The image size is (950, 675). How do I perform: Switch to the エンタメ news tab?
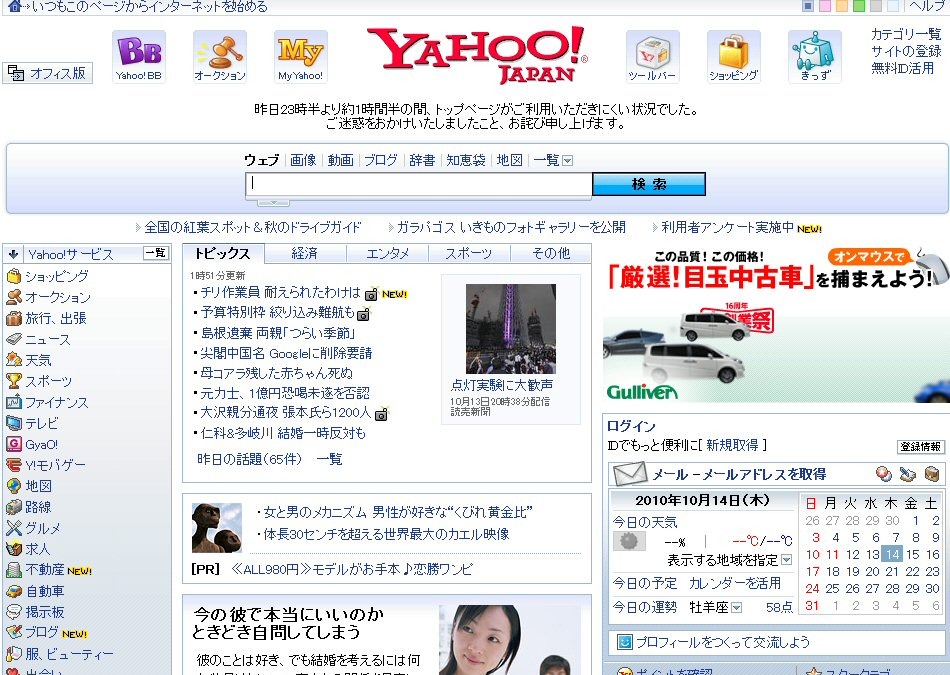pos(388,253)
